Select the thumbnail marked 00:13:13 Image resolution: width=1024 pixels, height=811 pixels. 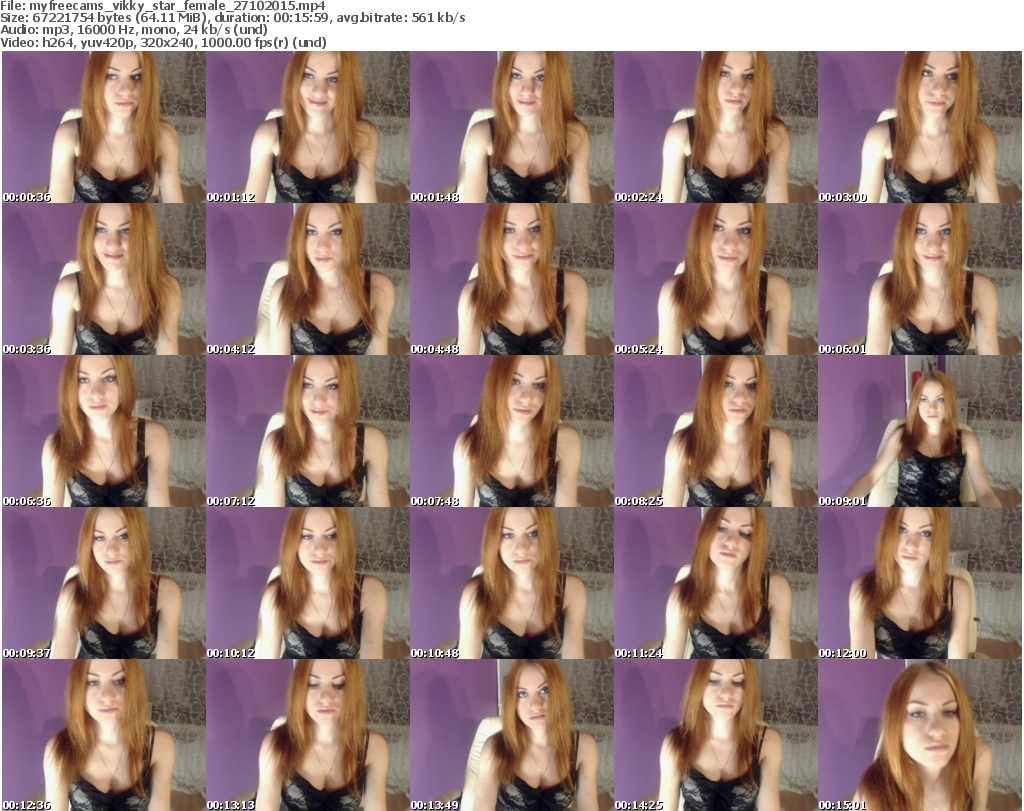tap(308, 735)
